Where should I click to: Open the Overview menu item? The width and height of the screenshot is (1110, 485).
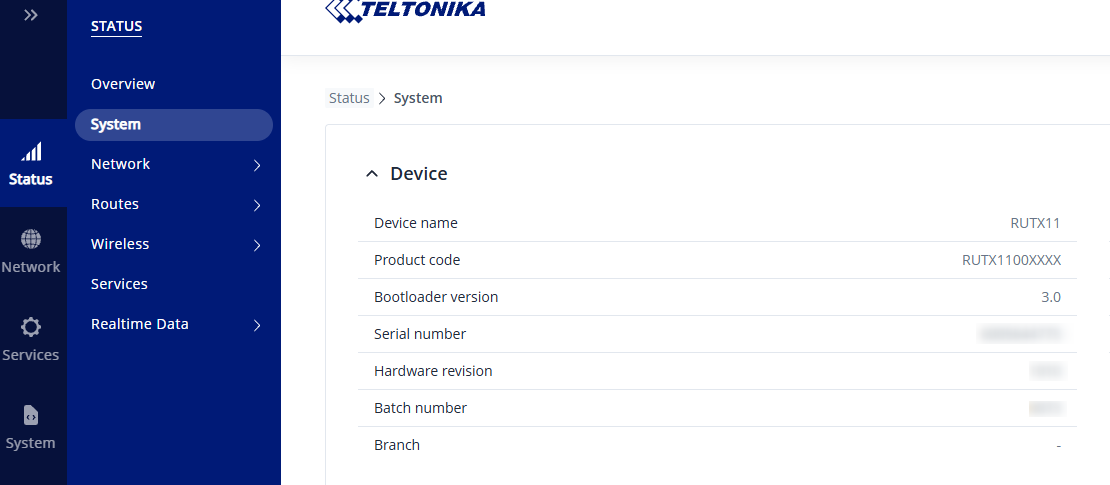(123, 84)
